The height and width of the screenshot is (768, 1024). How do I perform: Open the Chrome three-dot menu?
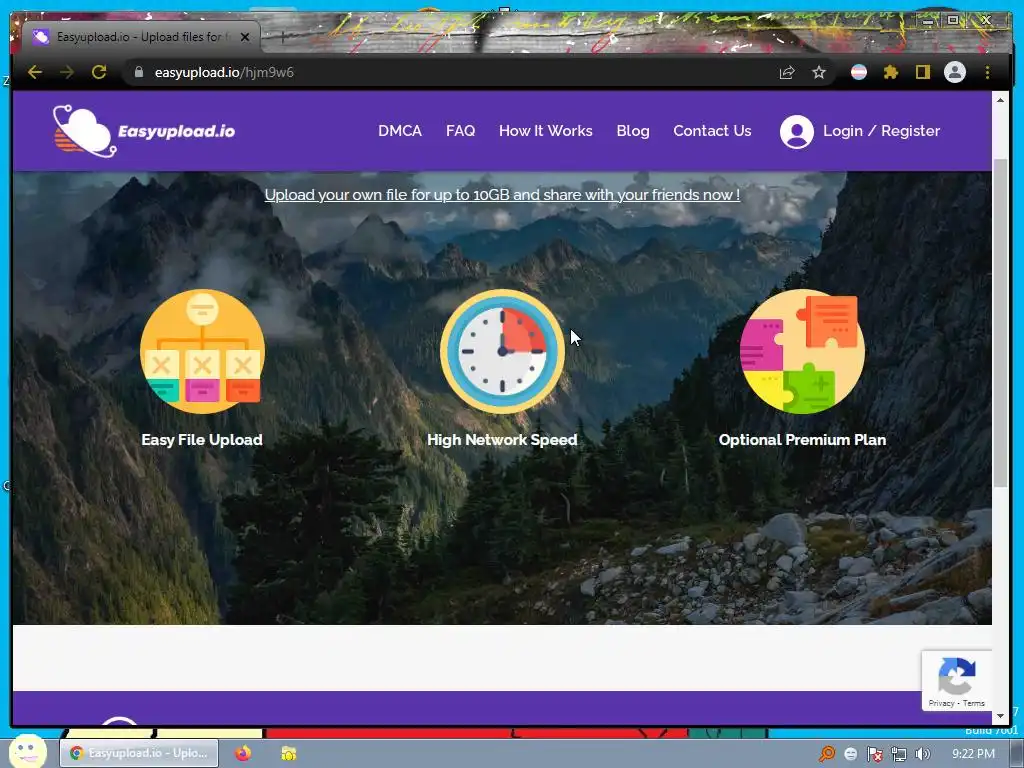point(987,72)
